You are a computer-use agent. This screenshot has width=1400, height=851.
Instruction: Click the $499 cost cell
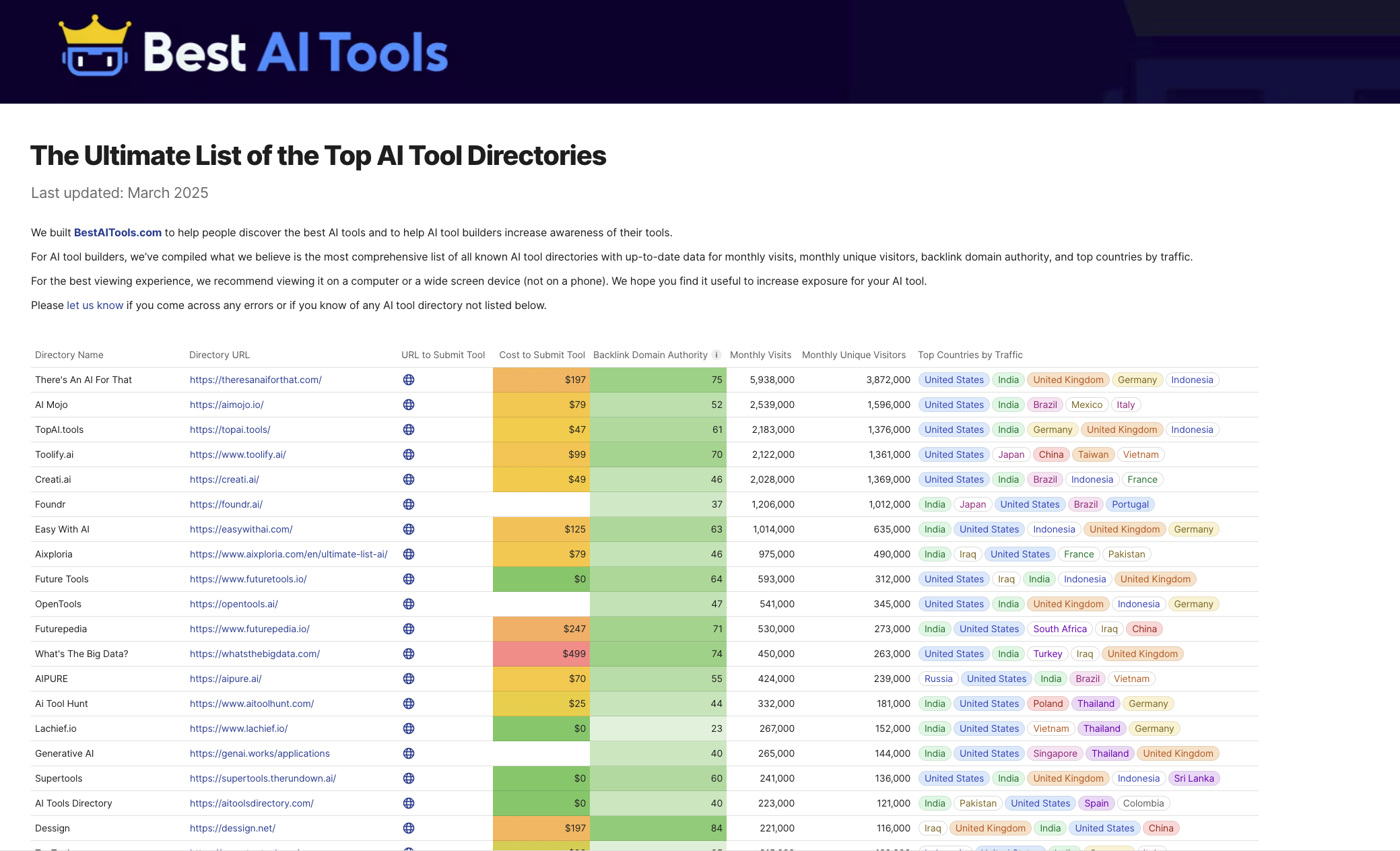click(x=541, y=654)
